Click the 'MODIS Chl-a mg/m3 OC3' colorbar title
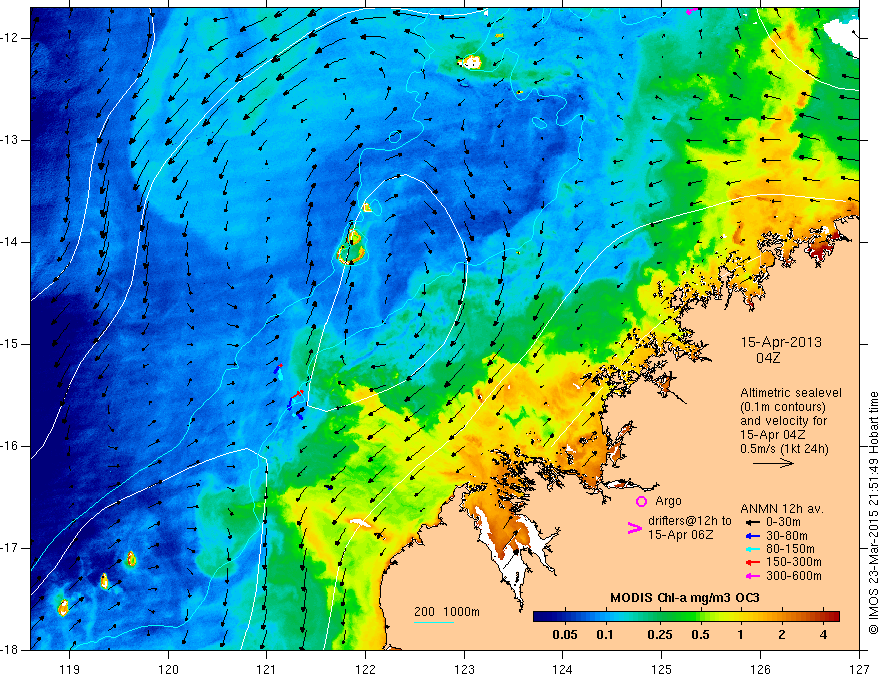 (685, 598)
